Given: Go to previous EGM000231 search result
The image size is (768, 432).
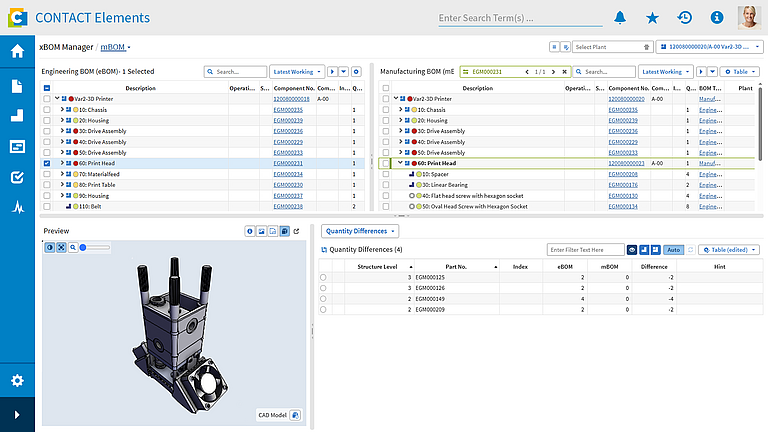Looking at the screenshot, I should click(527, 72).
